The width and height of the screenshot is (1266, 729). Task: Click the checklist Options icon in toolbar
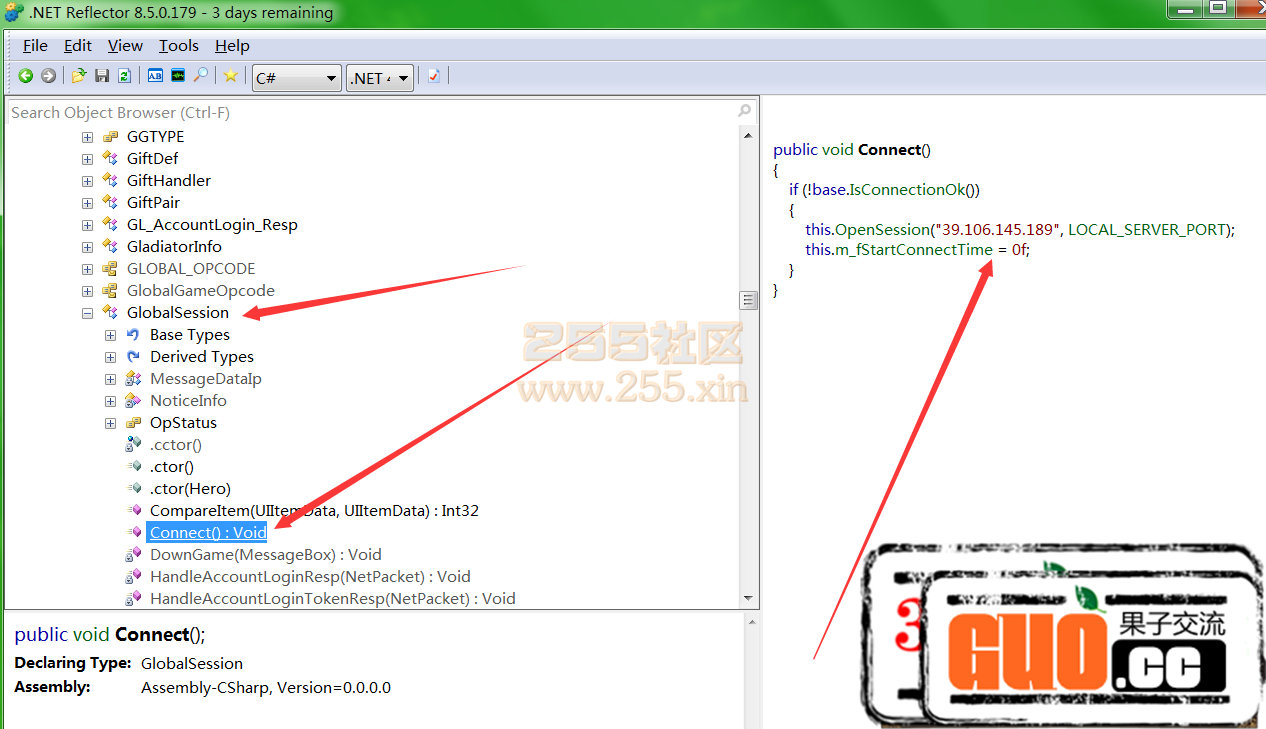[x=434, y=76]
